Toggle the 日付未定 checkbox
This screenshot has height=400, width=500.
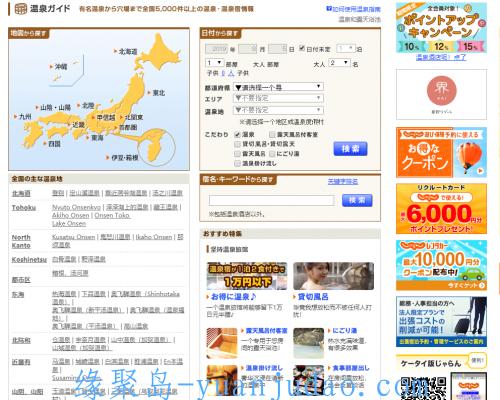(302, 48)
